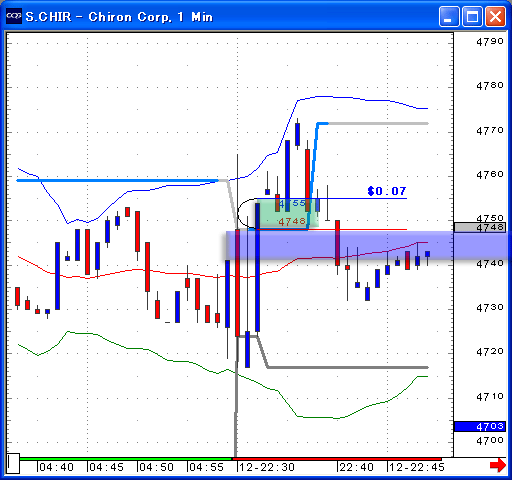Screen dimensions: 512x480
Task: Click the 04:40 time axis label
Action: [x=56, y=467]
